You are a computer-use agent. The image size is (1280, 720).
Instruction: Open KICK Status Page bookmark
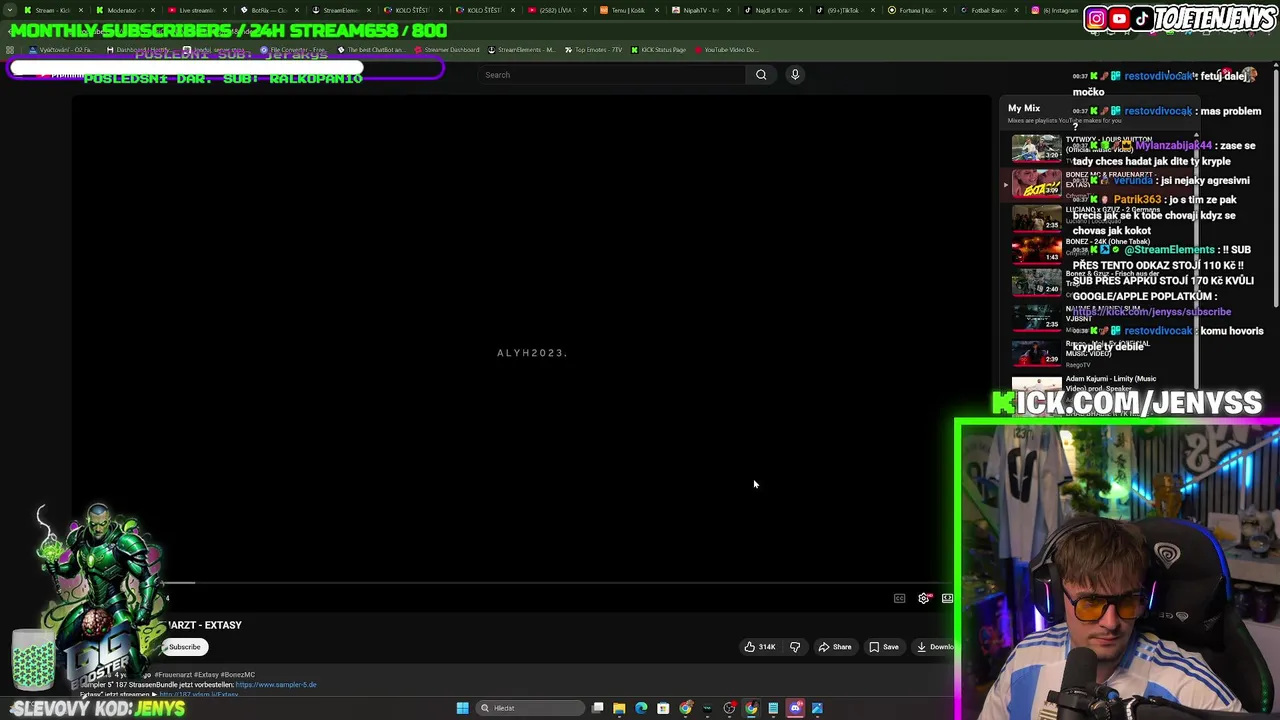point(658,50)
